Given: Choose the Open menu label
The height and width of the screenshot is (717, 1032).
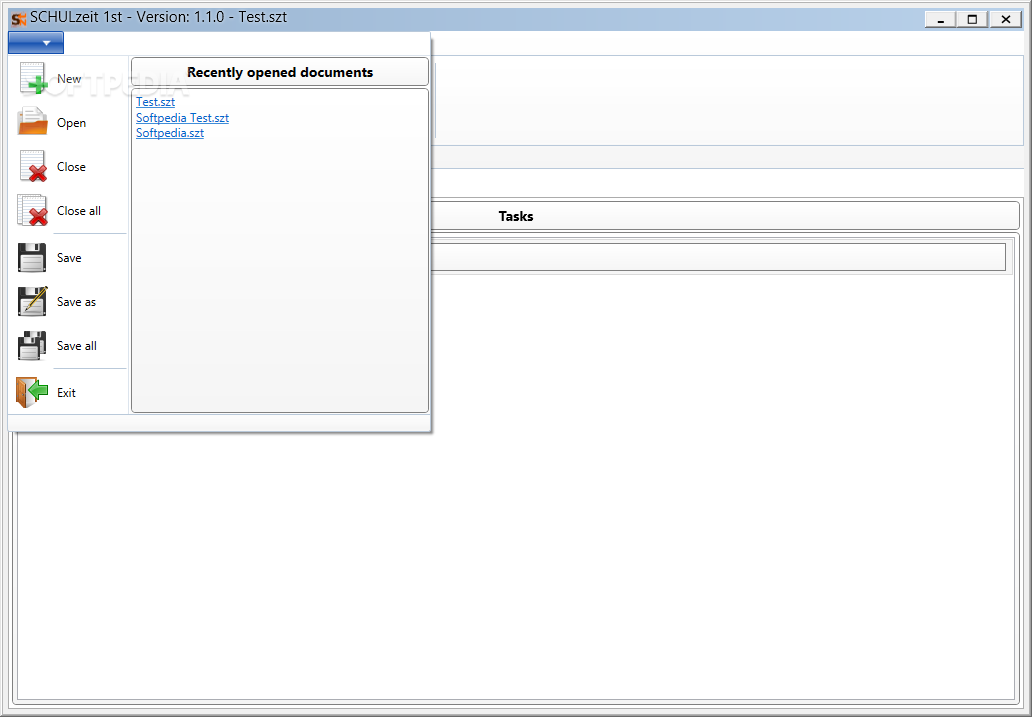Looking at the screenshot, I should (x=72, y=122).
